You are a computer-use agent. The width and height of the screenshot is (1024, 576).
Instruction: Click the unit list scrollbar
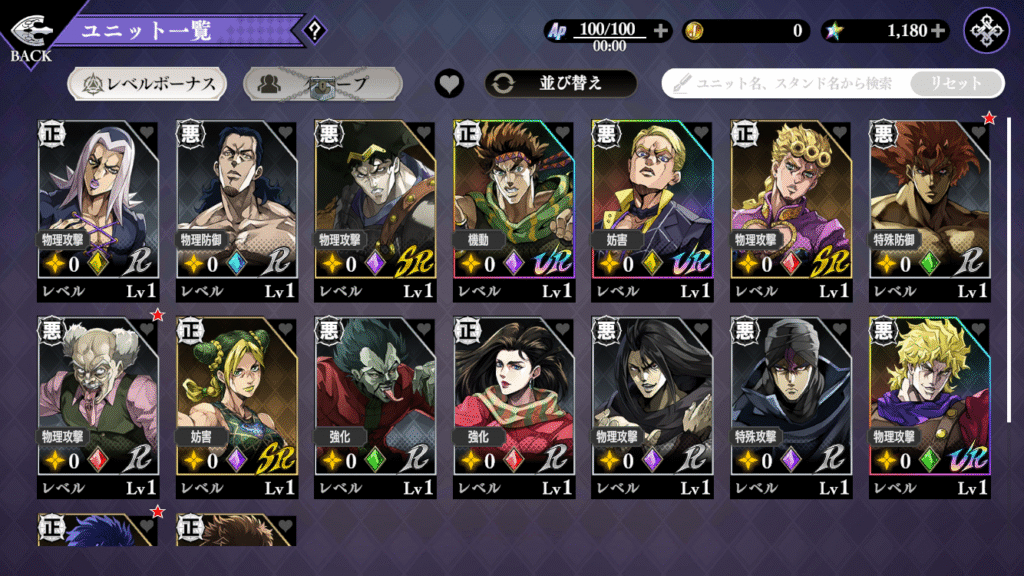(1010, 269)
